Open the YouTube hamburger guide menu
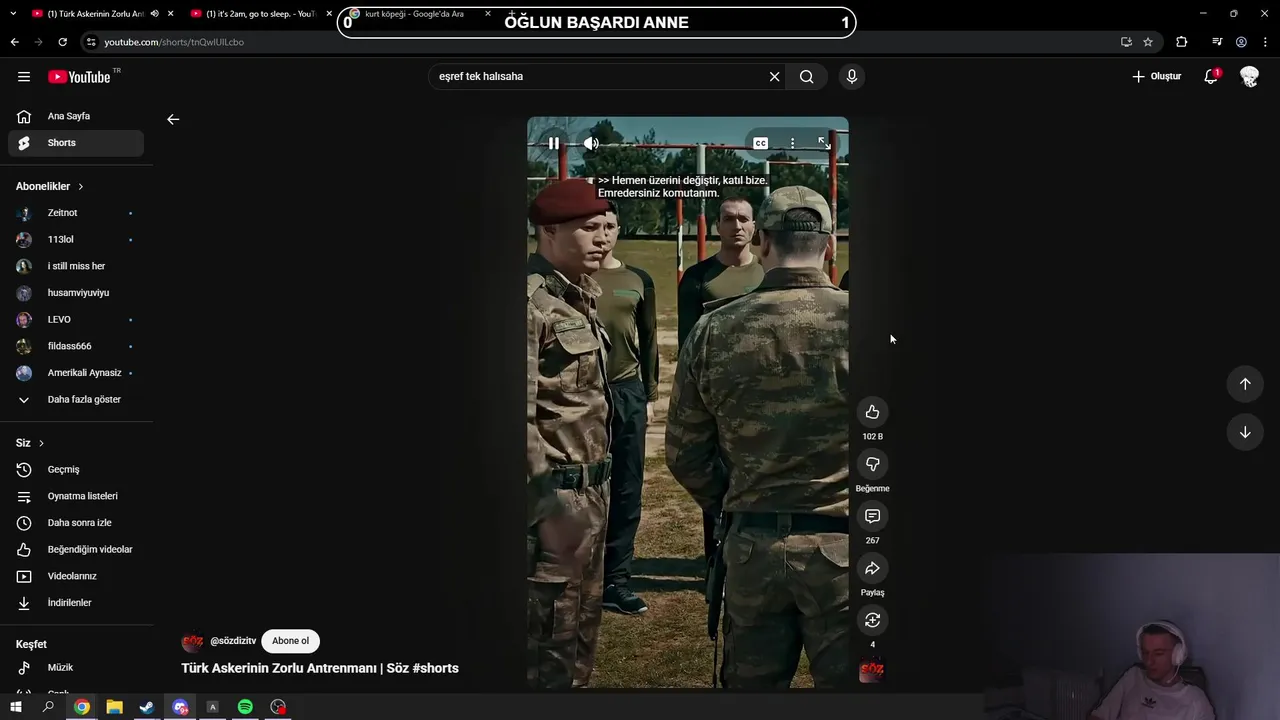1280x720 pixels. pos(24,77)
